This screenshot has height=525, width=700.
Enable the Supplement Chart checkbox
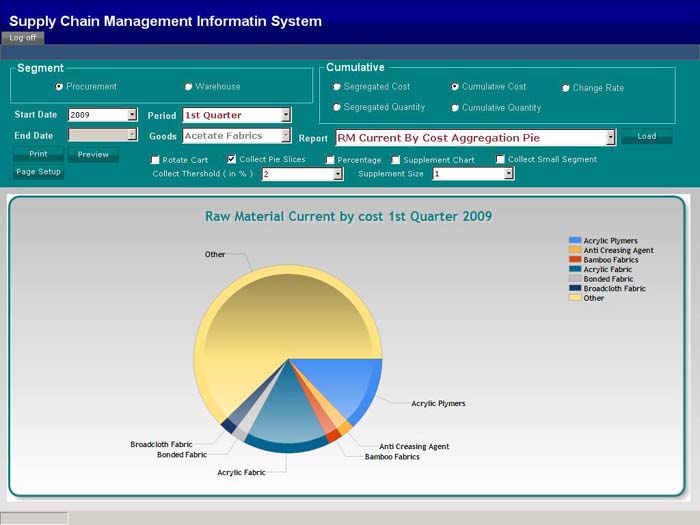coord(396,160)
